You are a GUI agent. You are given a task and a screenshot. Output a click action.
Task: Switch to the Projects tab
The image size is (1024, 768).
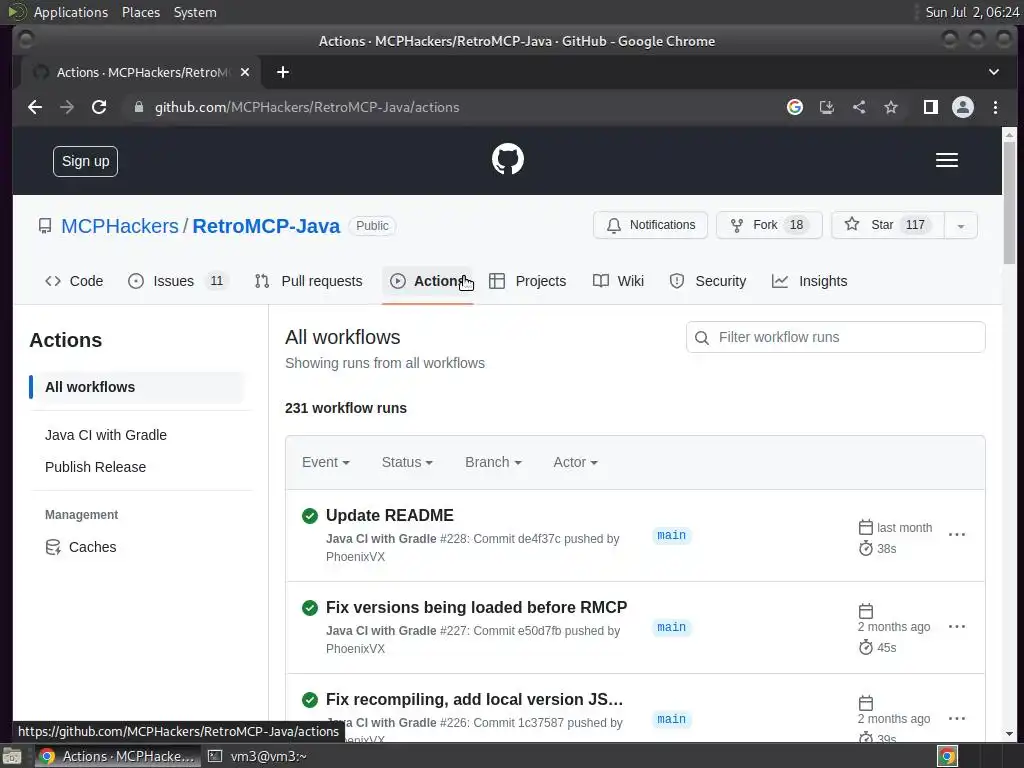(528, 281)
